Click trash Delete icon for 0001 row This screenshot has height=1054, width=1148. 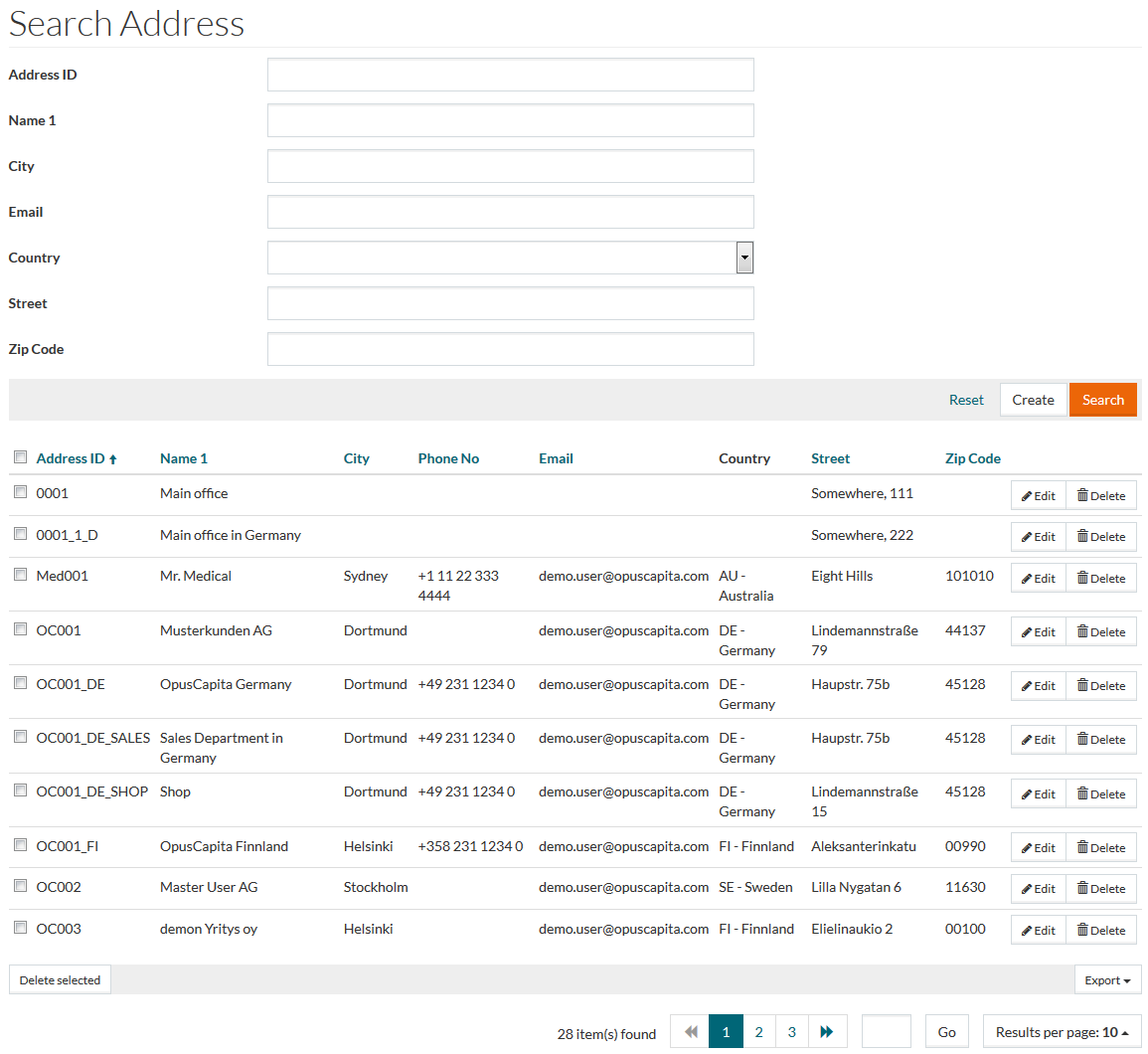(x=1082, y=495)
